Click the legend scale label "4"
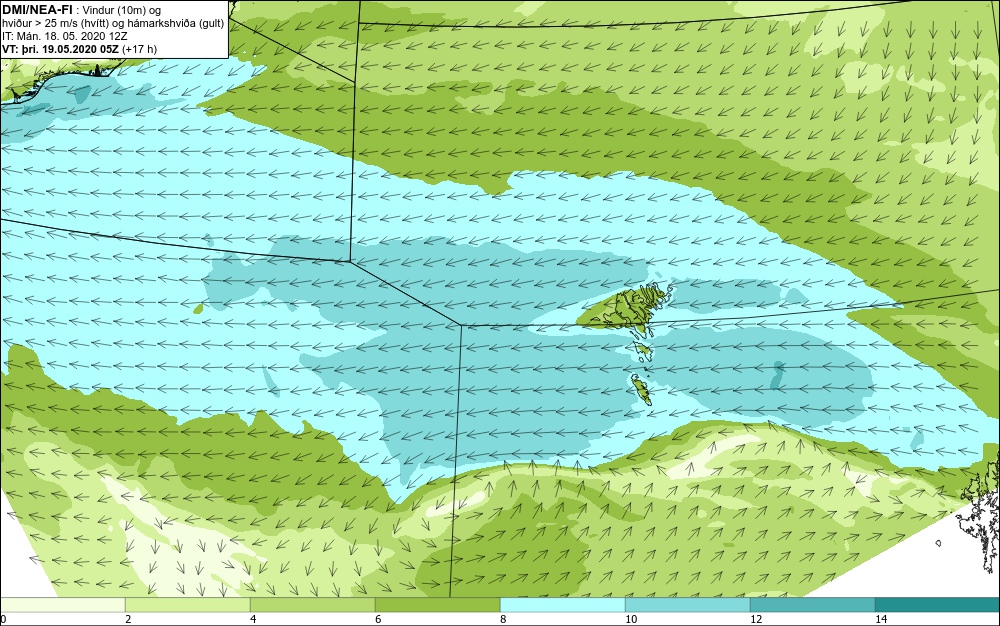1000x626 pixels. [x=253, y=619]
